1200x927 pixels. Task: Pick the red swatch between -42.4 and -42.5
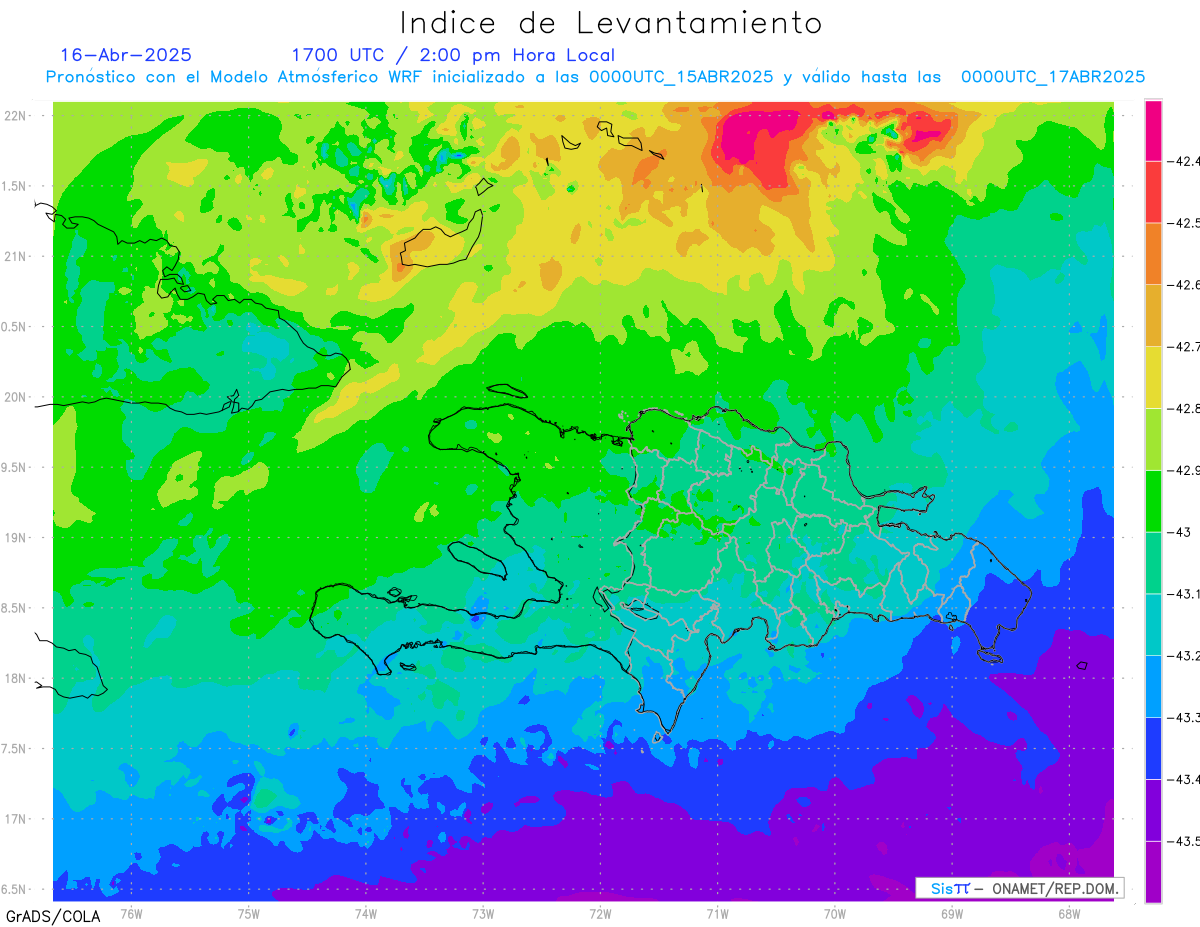(1153, 192)
